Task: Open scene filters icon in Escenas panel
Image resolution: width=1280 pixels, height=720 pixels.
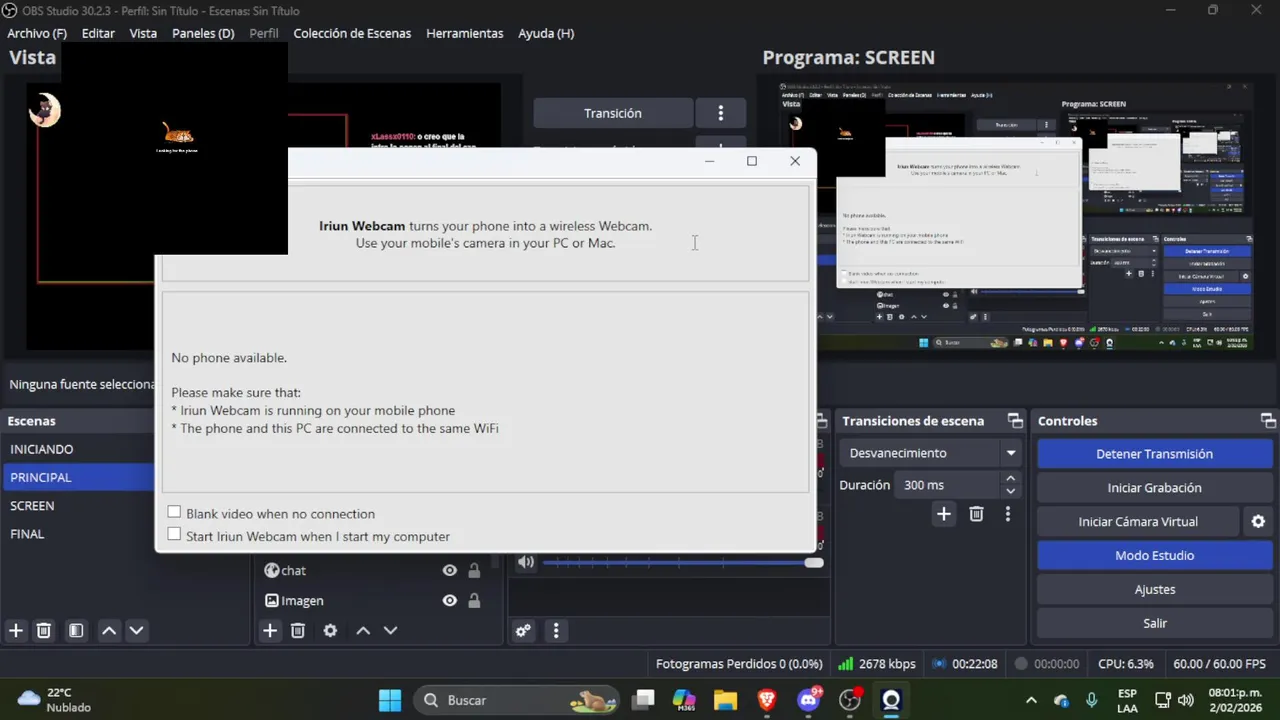Action: coord(76,631)
